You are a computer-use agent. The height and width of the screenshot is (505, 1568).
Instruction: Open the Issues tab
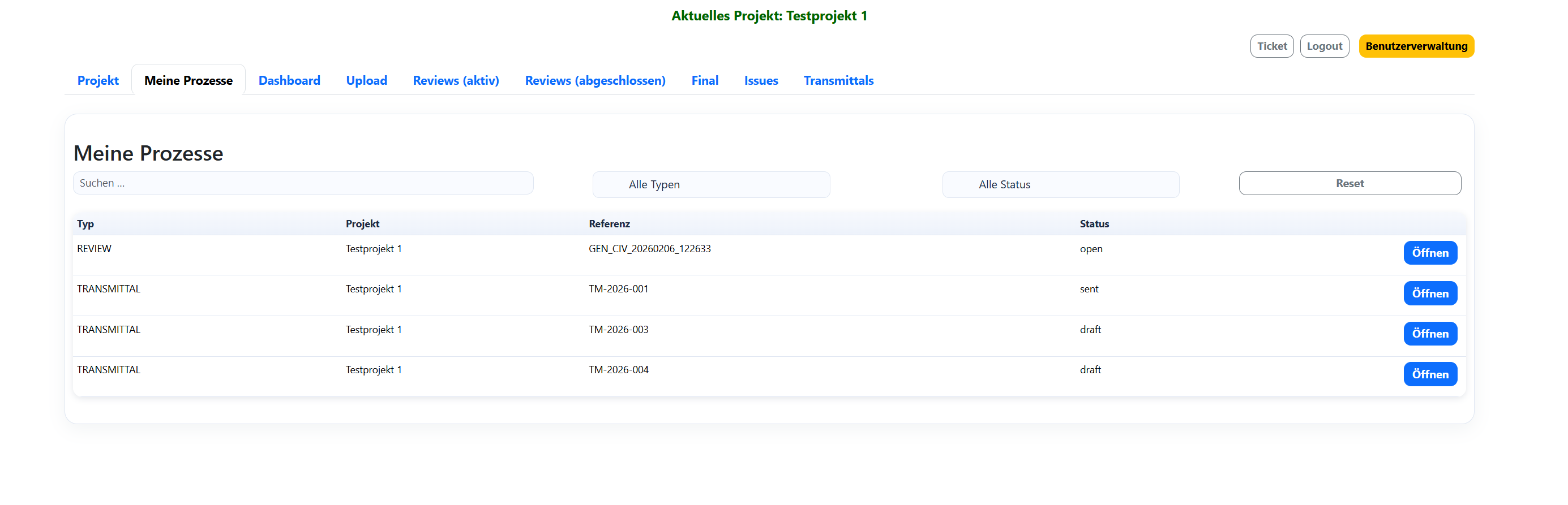pyautogui.click(x=760, y=80)
